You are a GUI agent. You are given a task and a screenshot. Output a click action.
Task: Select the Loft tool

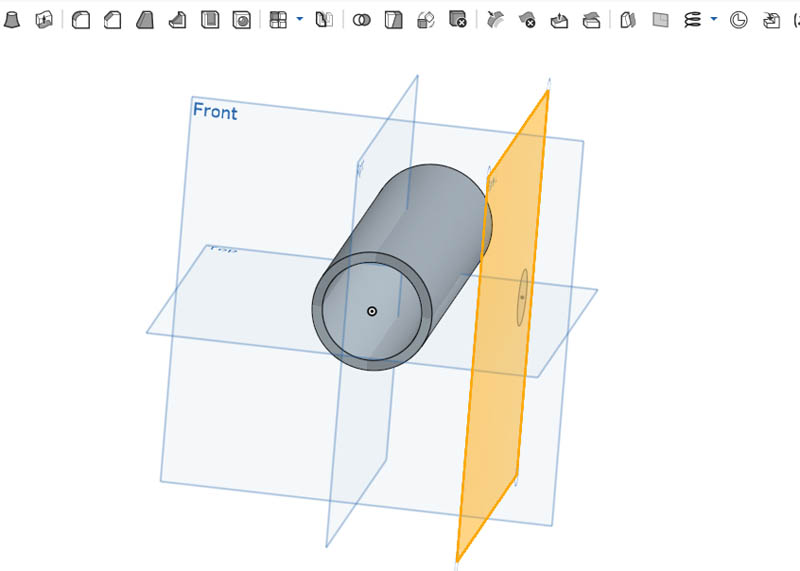pyautogui.click(x=11, y=19)
